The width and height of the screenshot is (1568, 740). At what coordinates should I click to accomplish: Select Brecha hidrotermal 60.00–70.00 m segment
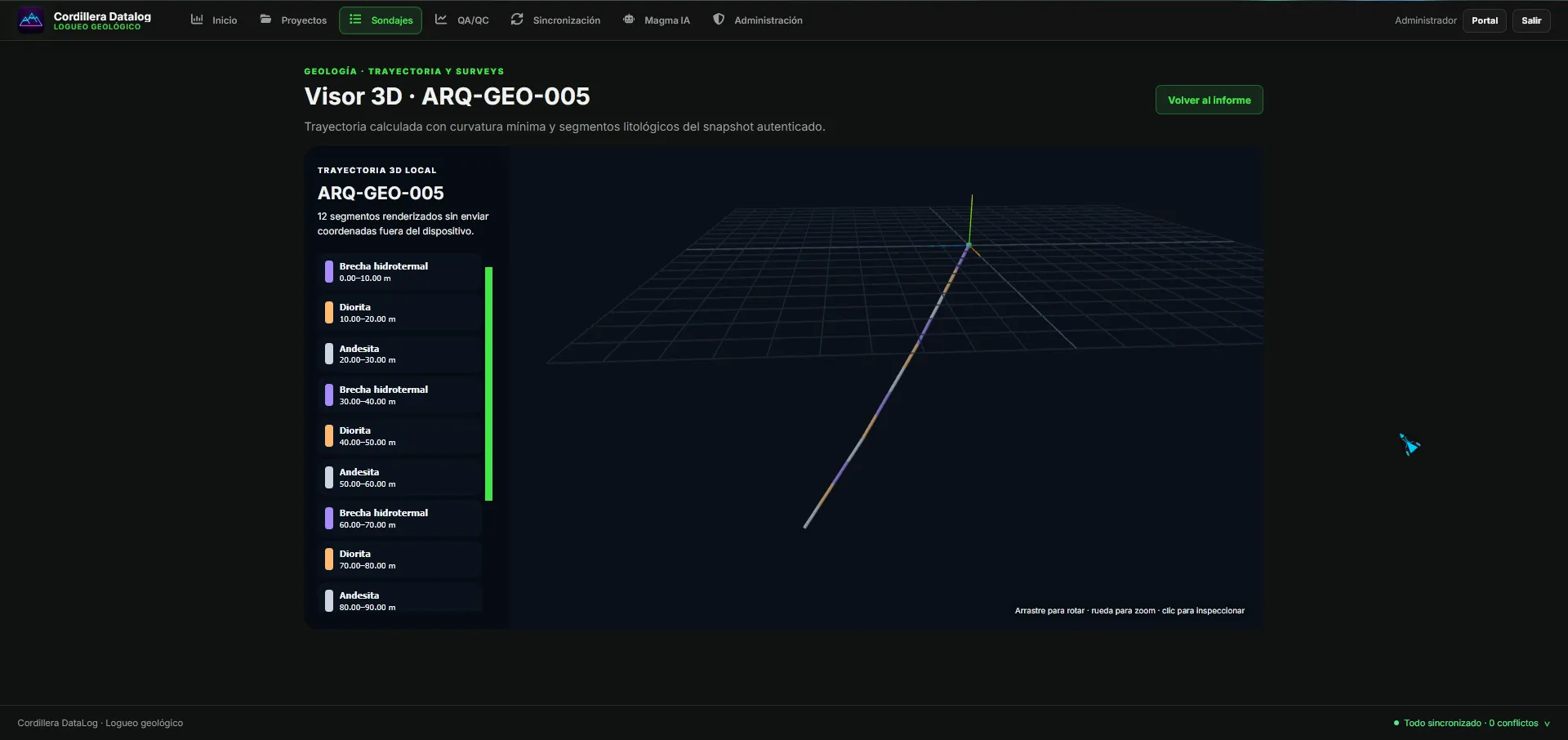(400, 519)
